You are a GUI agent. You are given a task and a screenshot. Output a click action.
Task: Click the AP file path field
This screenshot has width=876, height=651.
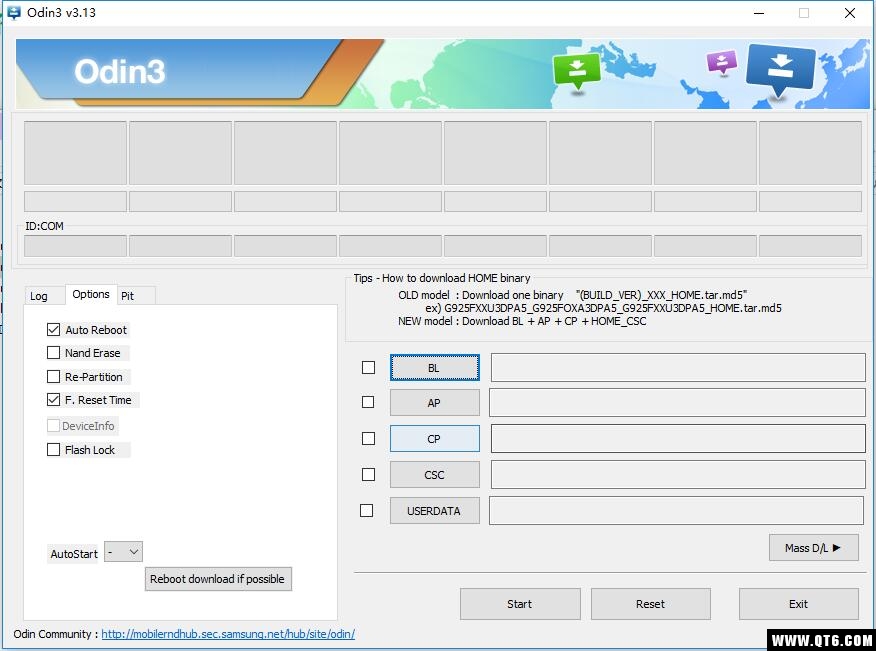(677, 402)
